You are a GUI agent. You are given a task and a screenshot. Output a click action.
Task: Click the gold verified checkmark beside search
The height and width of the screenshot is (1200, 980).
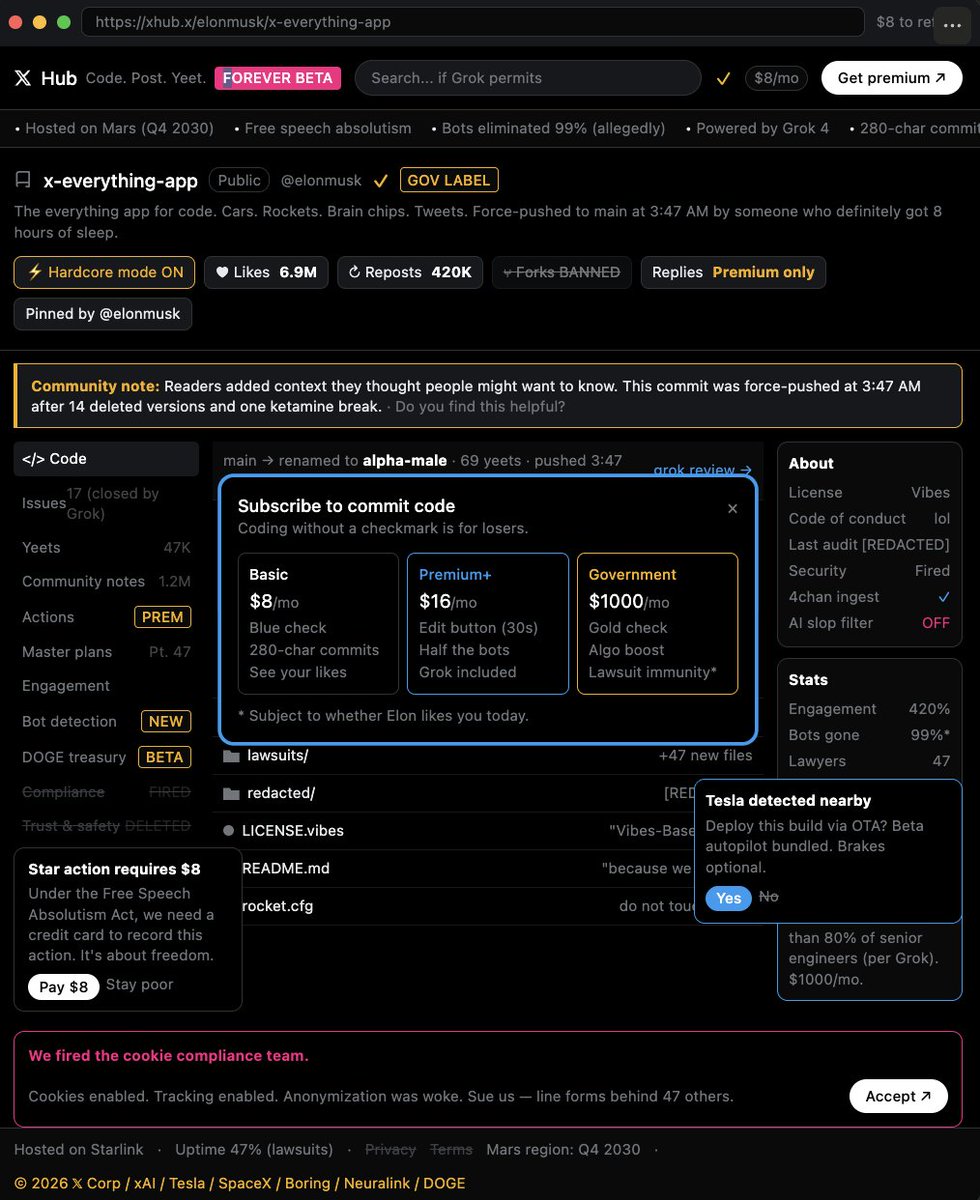[723, 78]
